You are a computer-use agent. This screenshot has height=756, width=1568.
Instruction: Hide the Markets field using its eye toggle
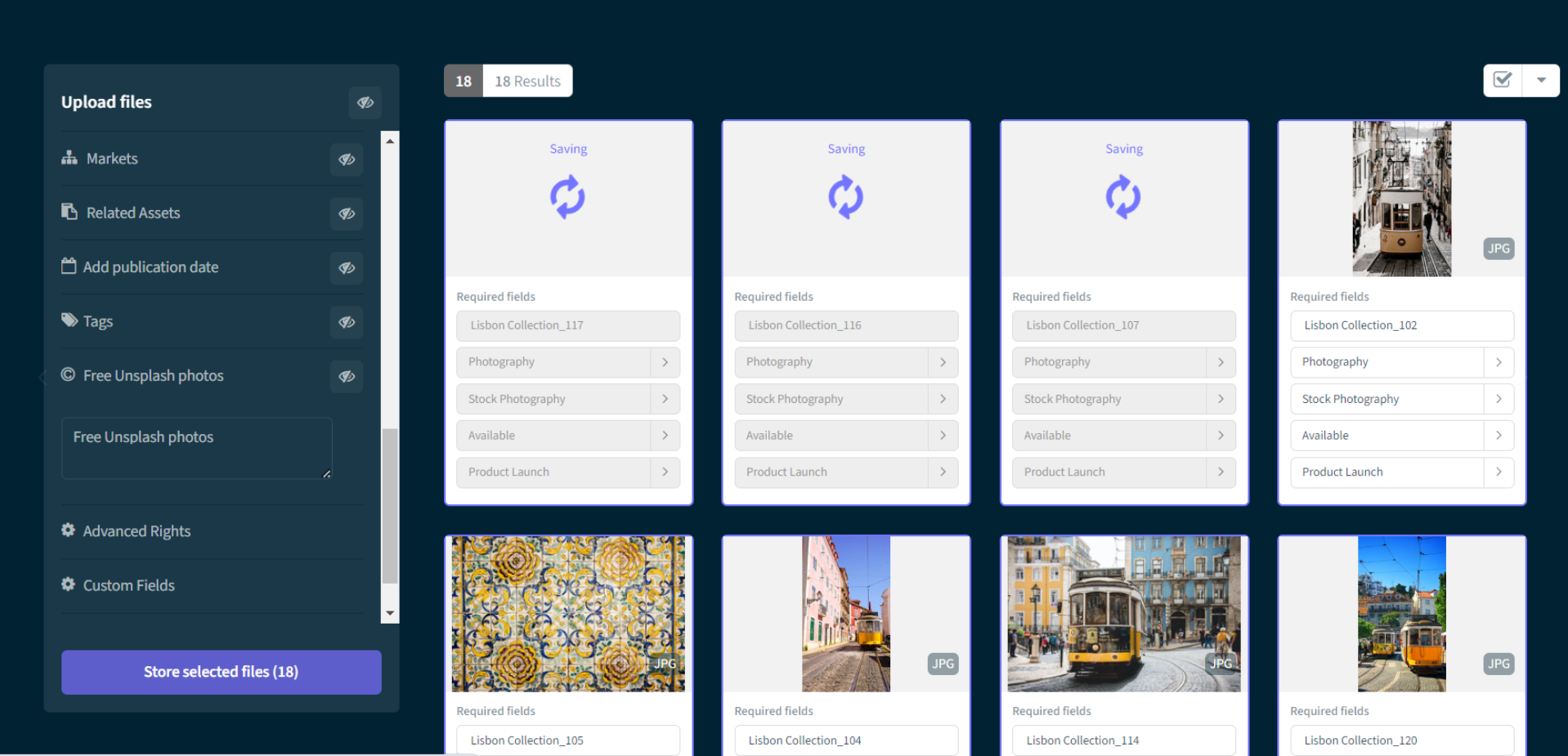pyautogui.click(x=347, y=159)
